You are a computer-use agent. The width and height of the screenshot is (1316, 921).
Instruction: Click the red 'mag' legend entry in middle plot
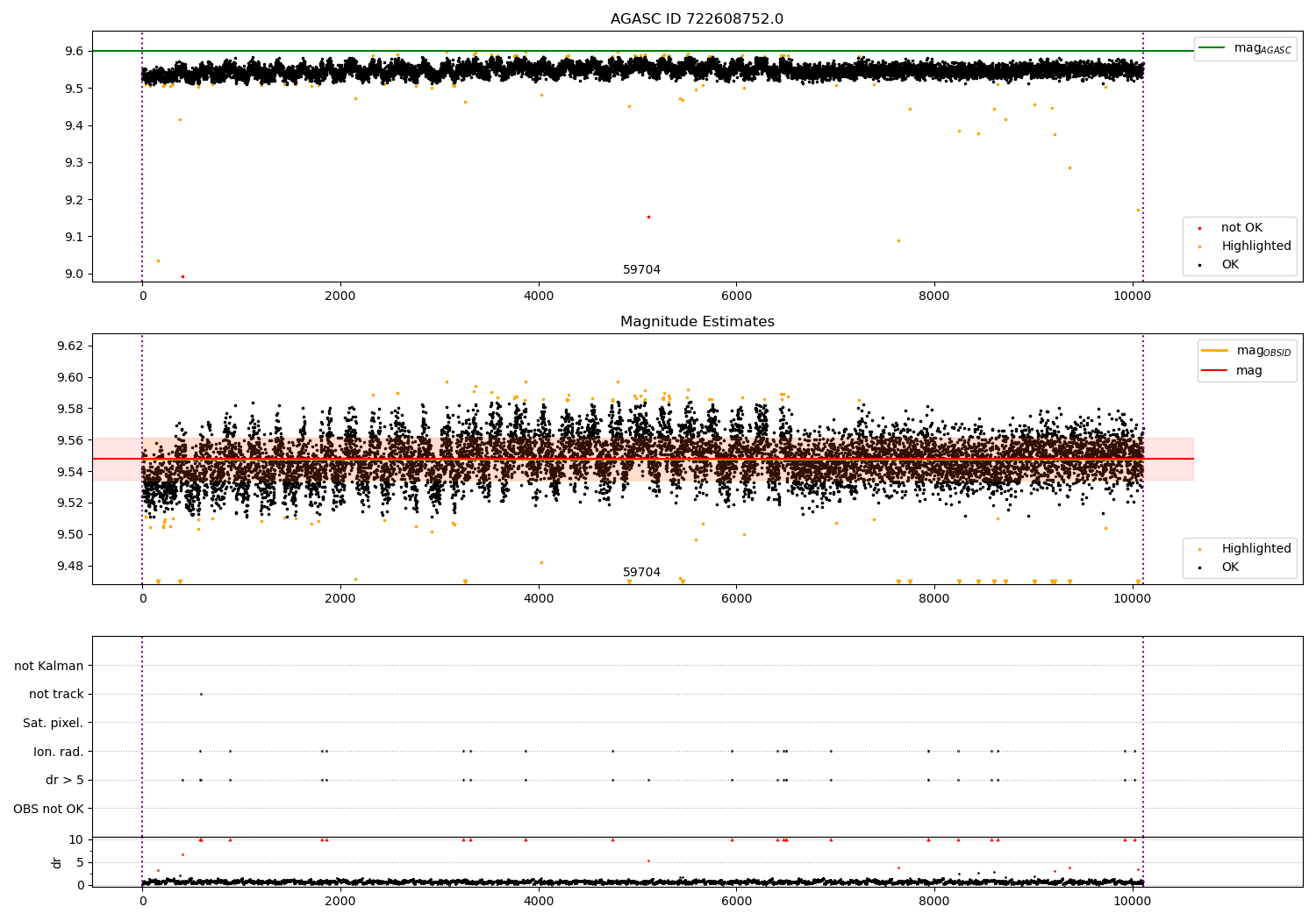(x=1249, y=370)
